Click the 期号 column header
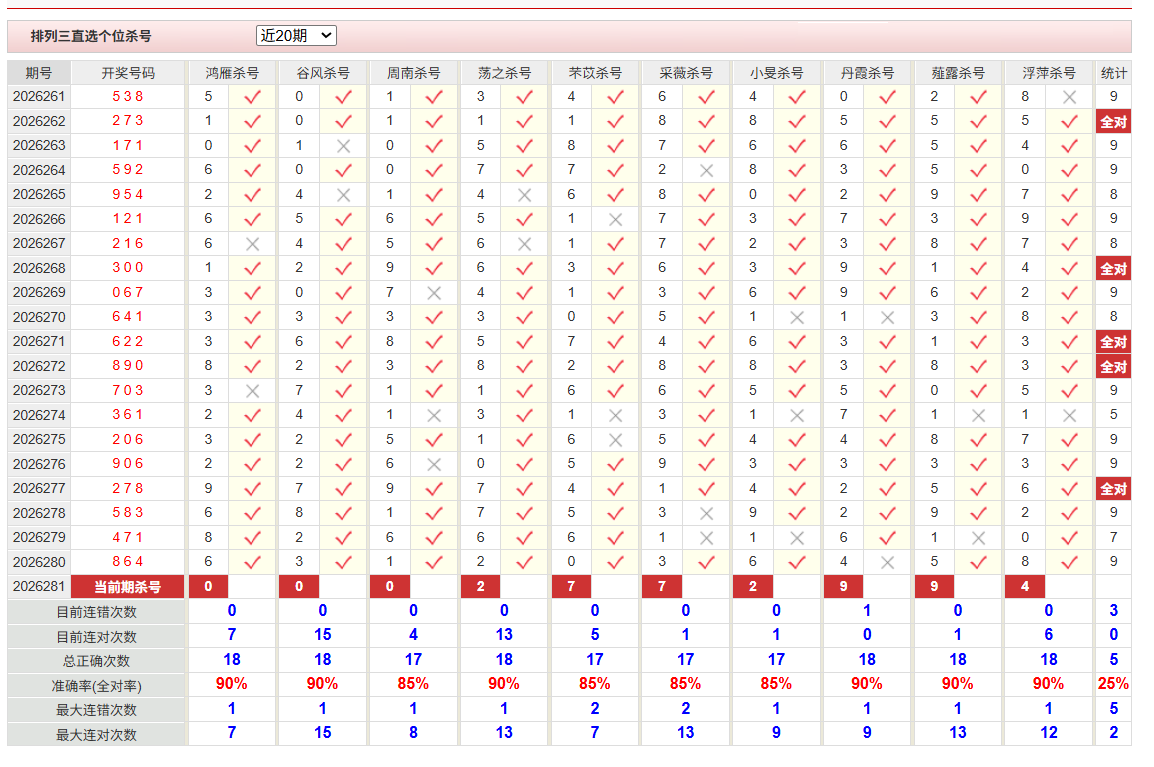The width and height of the screenshot is (1154, 767). tap(39, 73)
